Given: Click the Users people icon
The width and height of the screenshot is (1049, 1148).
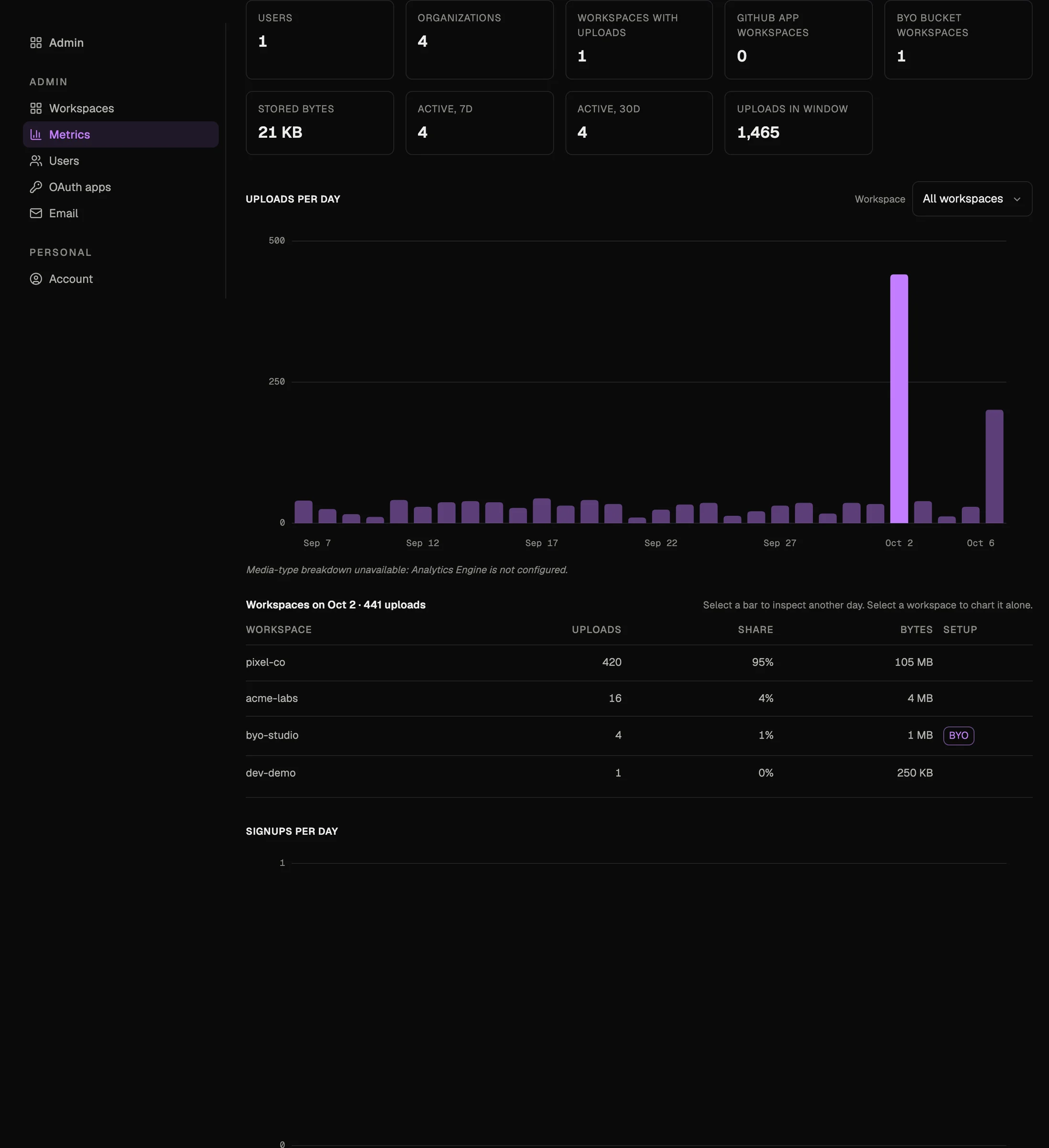Looking at the screenshot, I should [x=36, y=161].
